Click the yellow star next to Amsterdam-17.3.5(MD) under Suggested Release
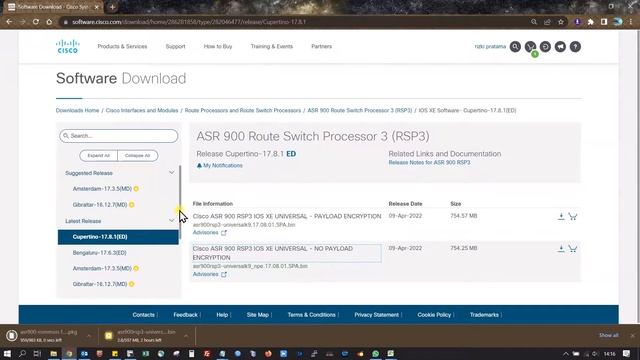 136,189
